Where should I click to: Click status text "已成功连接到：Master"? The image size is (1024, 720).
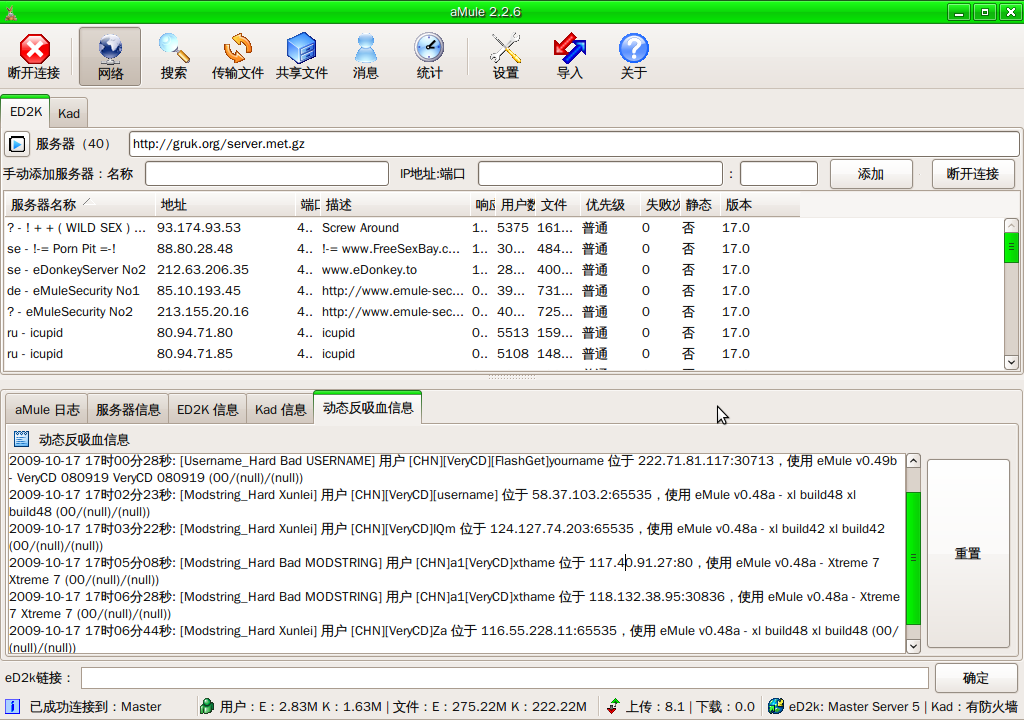95,706
